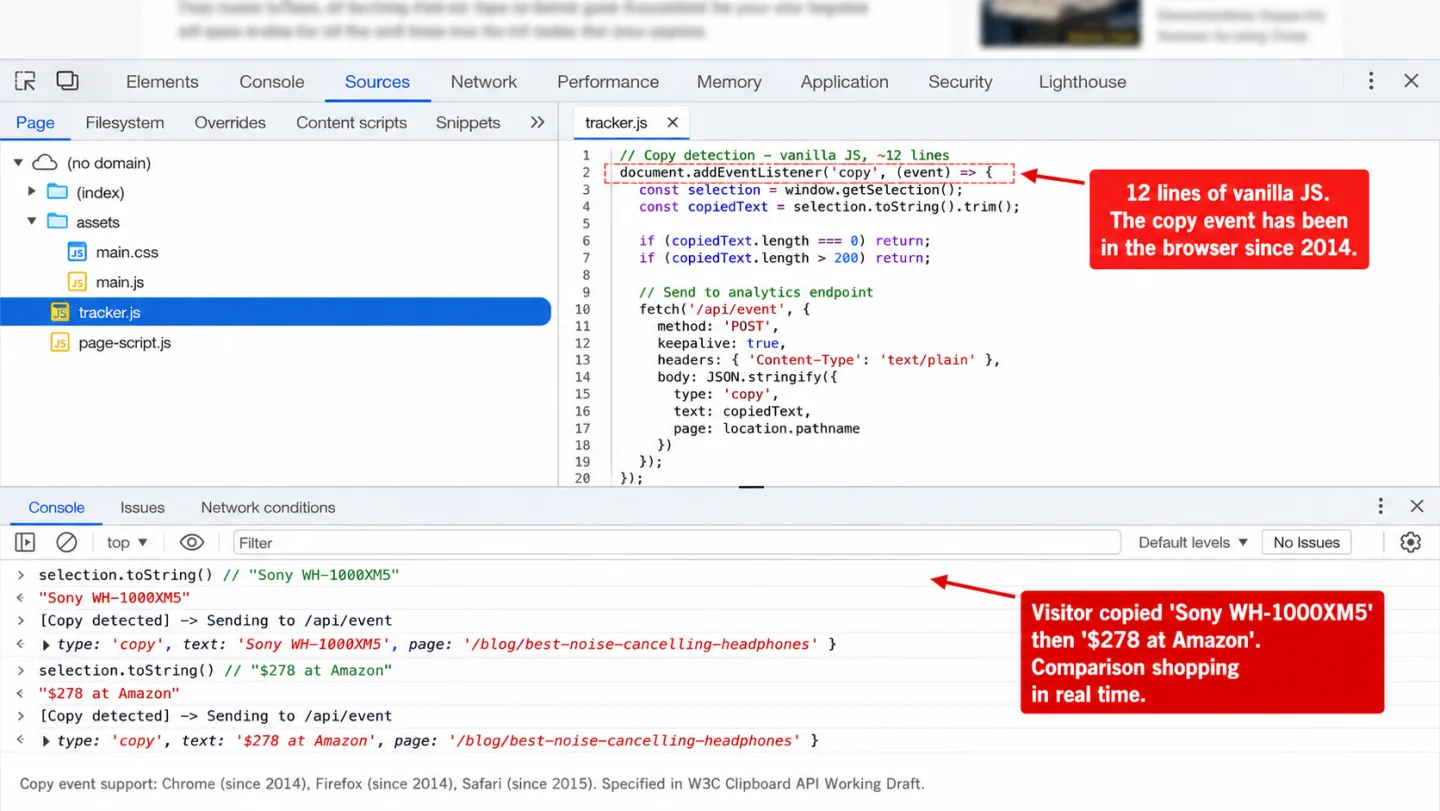Image resolution: width=1440 pixels, height=811 pixels.
Task: Click line number 10 in the gutter
Action: click(x=583, y=309)
